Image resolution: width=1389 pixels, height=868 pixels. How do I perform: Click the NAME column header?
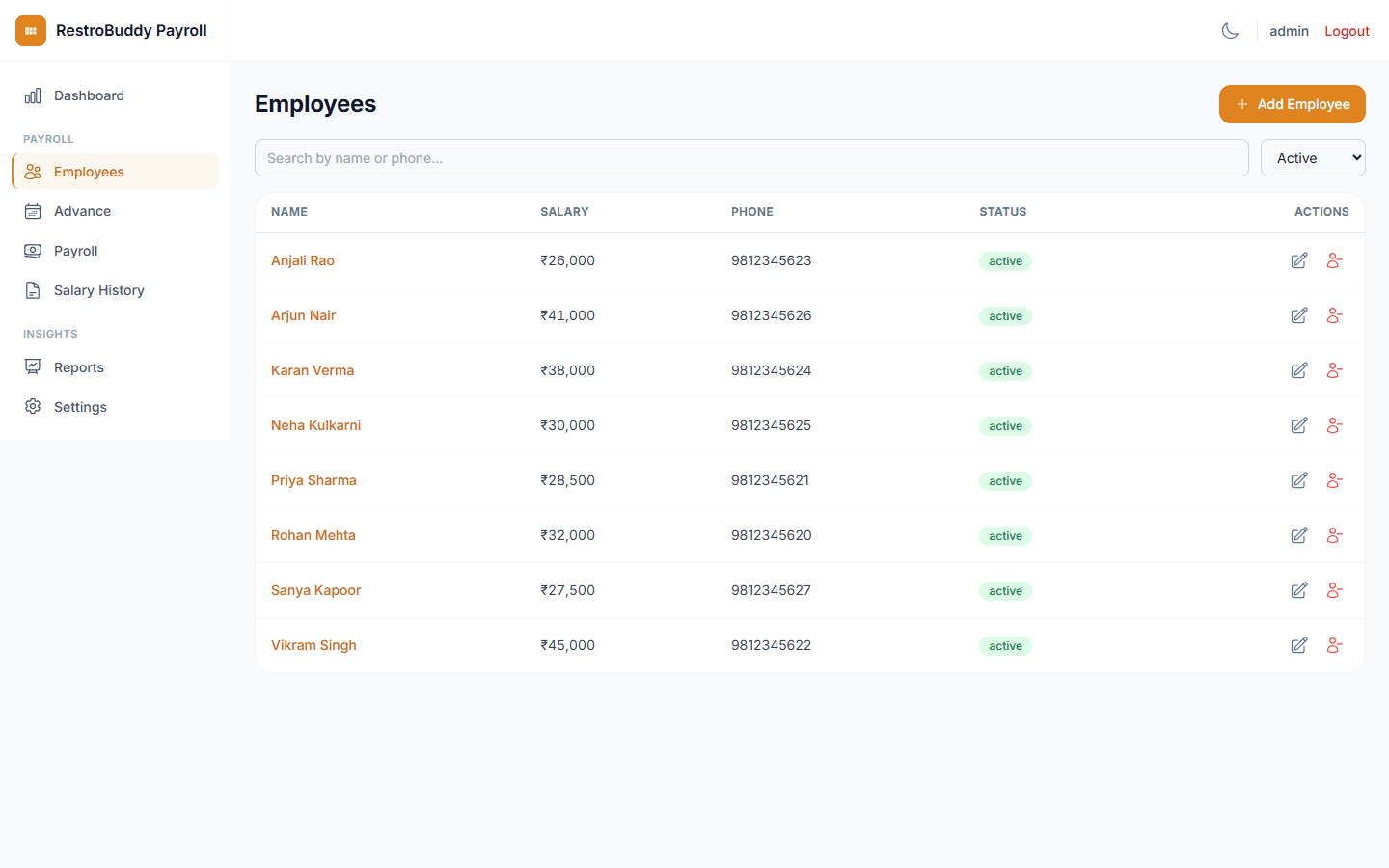pyautogui.click(x=289, y=212)
